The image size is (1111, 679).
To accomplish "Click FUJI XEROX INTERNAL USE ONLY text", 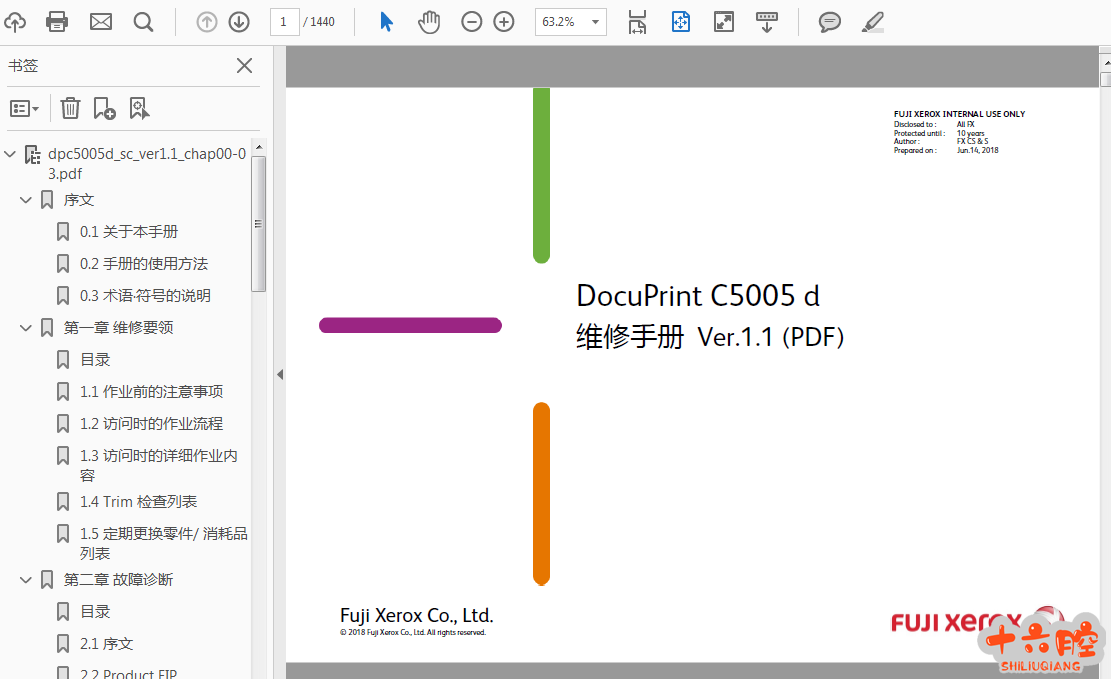I will pos(959,113).
